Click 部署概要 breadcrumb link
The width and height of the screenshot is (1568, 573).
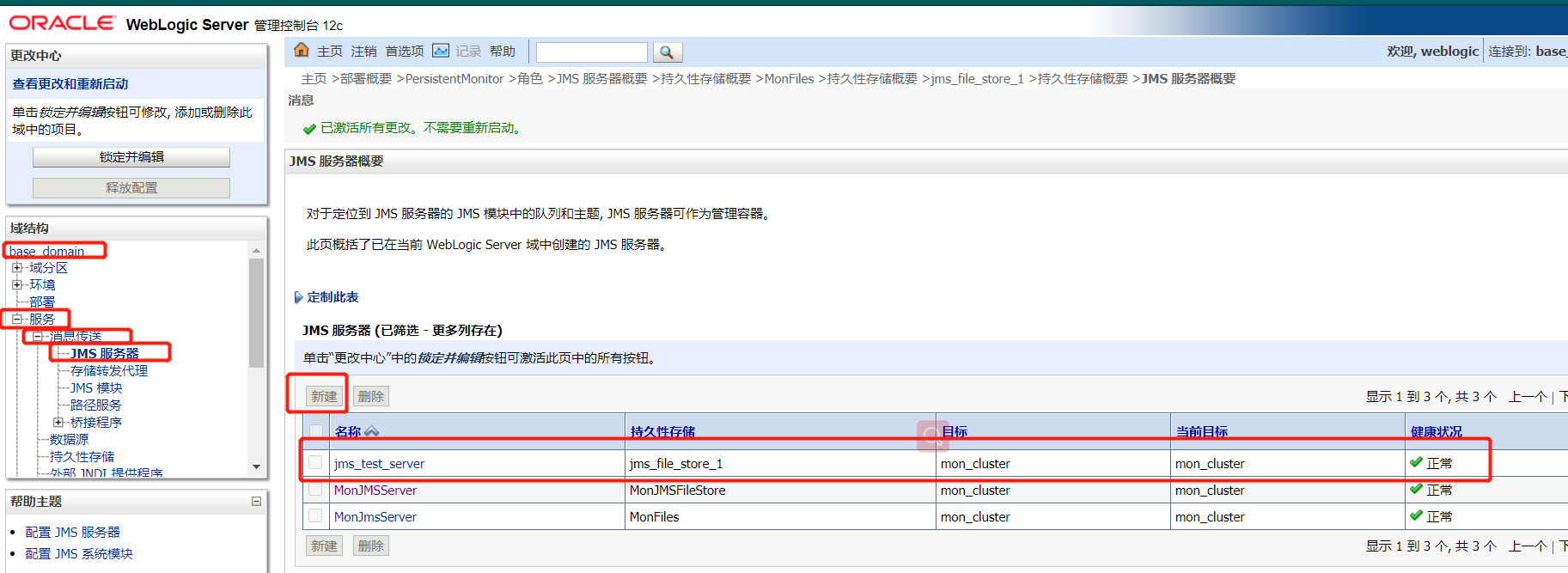point(366,78)
